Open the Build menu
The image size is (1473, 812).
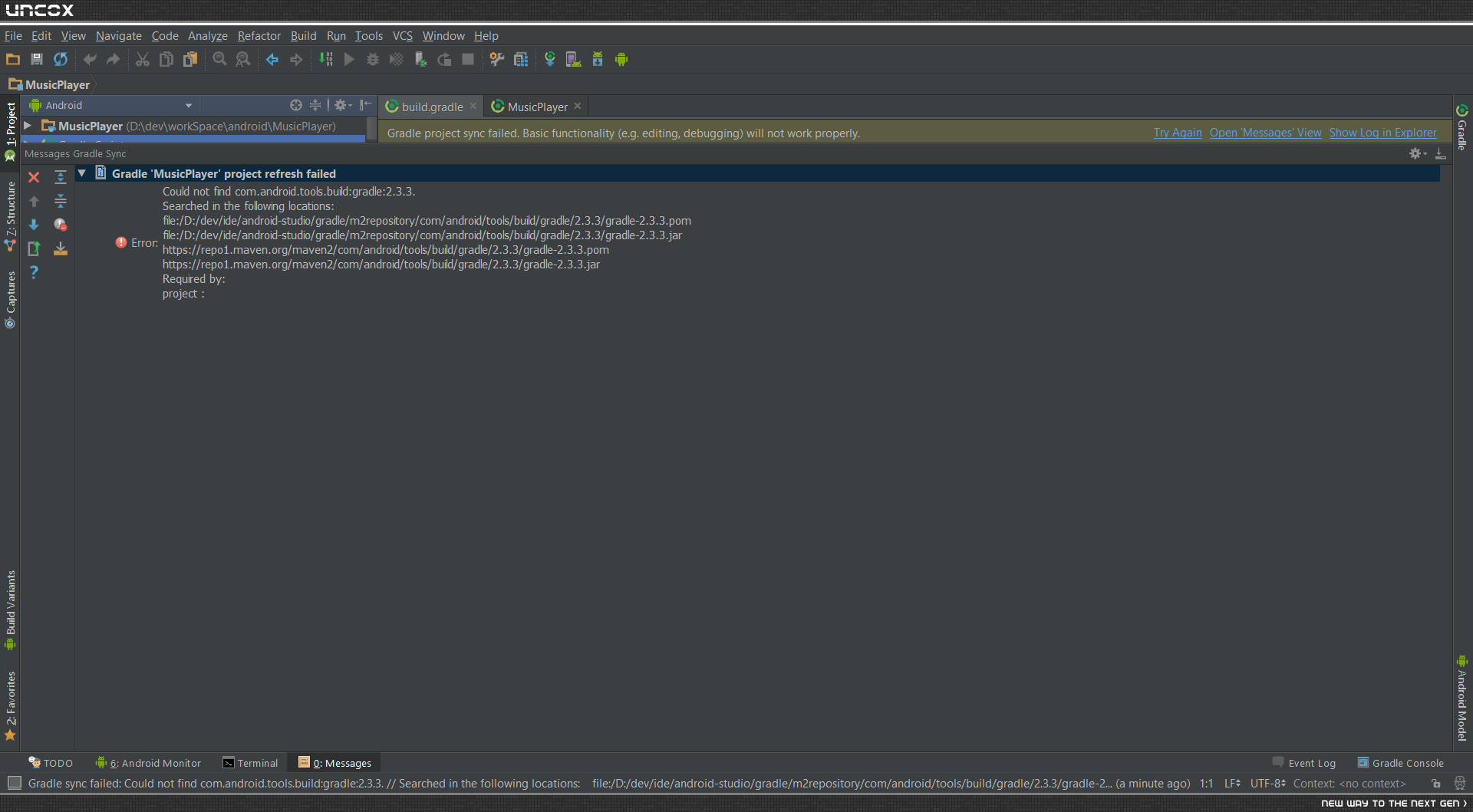click(x=303, y=36)
